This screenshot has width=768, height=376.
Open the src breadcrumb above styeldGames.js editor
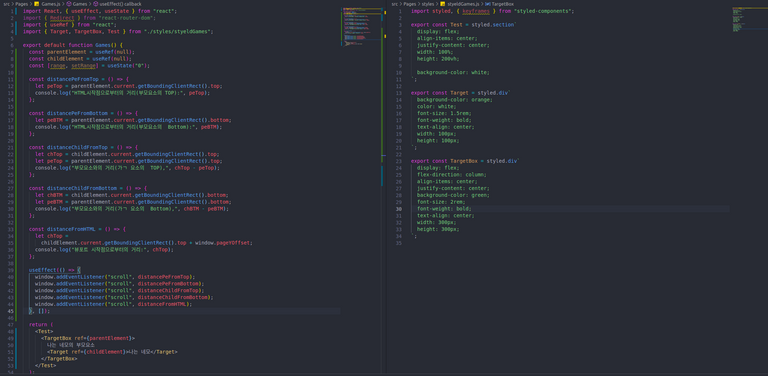[395, 3]
